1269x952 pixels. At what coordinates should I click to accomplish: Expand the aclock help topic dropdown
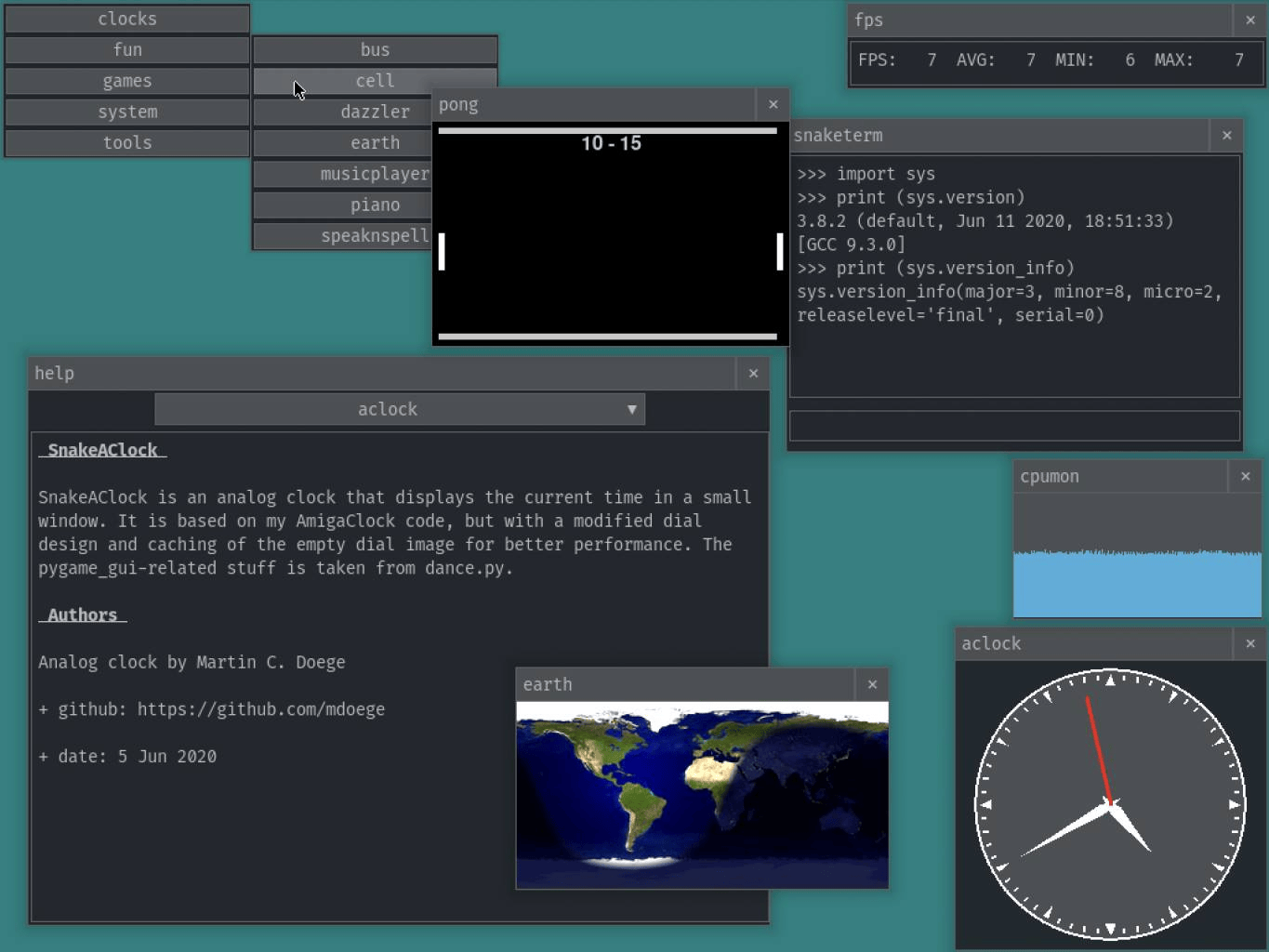tap(389, 409)
